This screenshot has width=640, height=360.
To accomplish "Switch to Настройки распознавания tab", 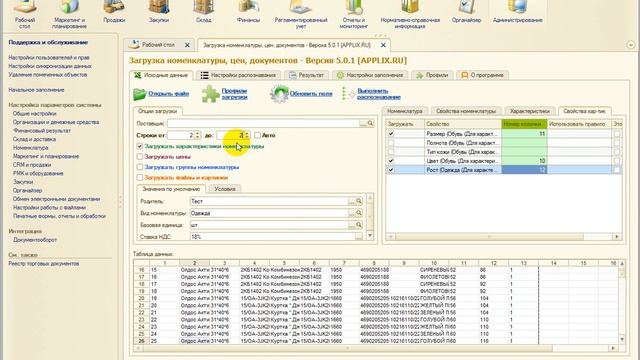I will pyautogui.click(x=238, y=75).
